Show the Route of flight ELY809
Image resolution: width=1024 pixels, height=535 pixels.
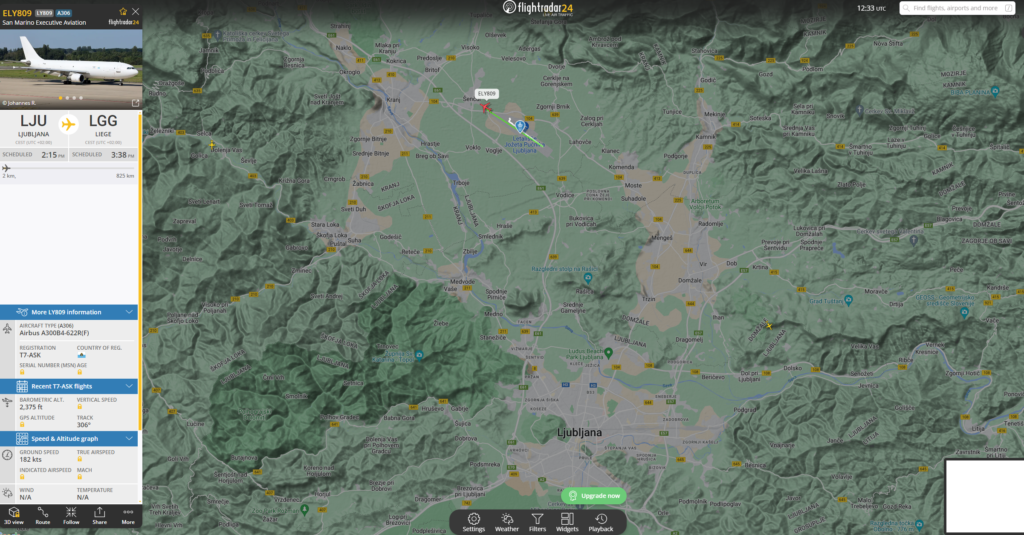pos(43,515)
